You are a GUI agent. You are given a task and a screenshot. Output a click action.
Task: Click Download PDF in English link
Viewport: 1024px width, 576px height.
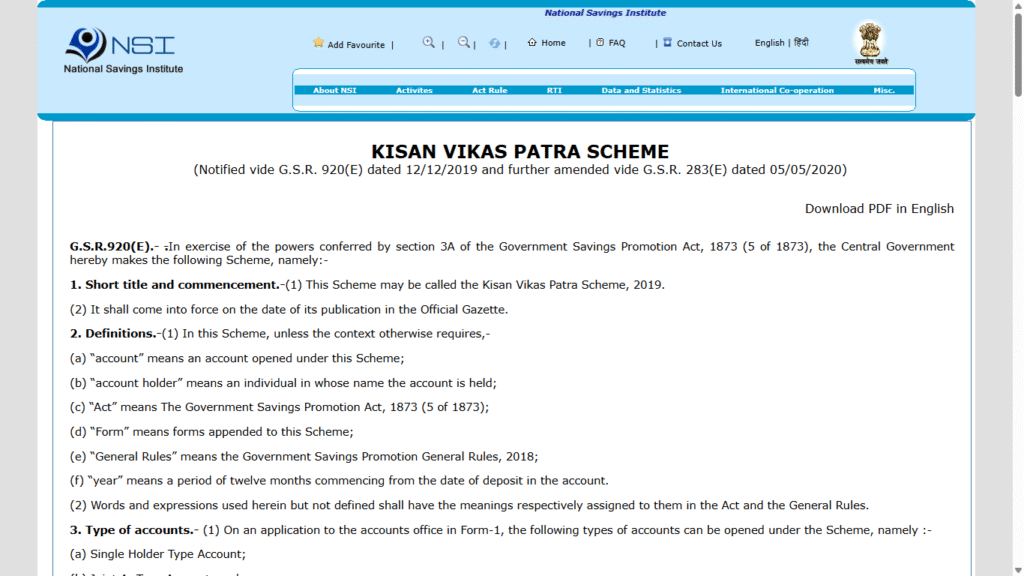click(x=878, y=208)
